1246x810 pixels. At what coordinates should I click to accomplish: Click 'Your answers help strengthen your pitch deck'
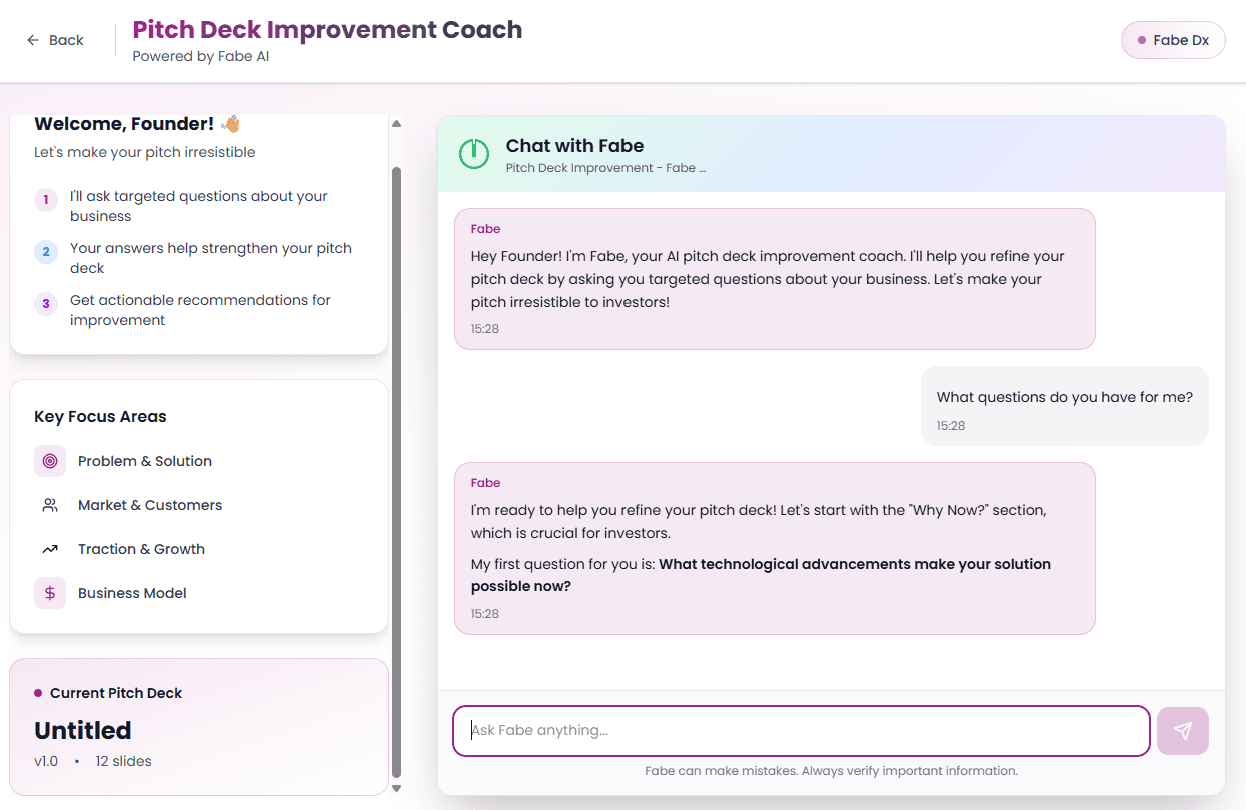(x=211, y=258)
